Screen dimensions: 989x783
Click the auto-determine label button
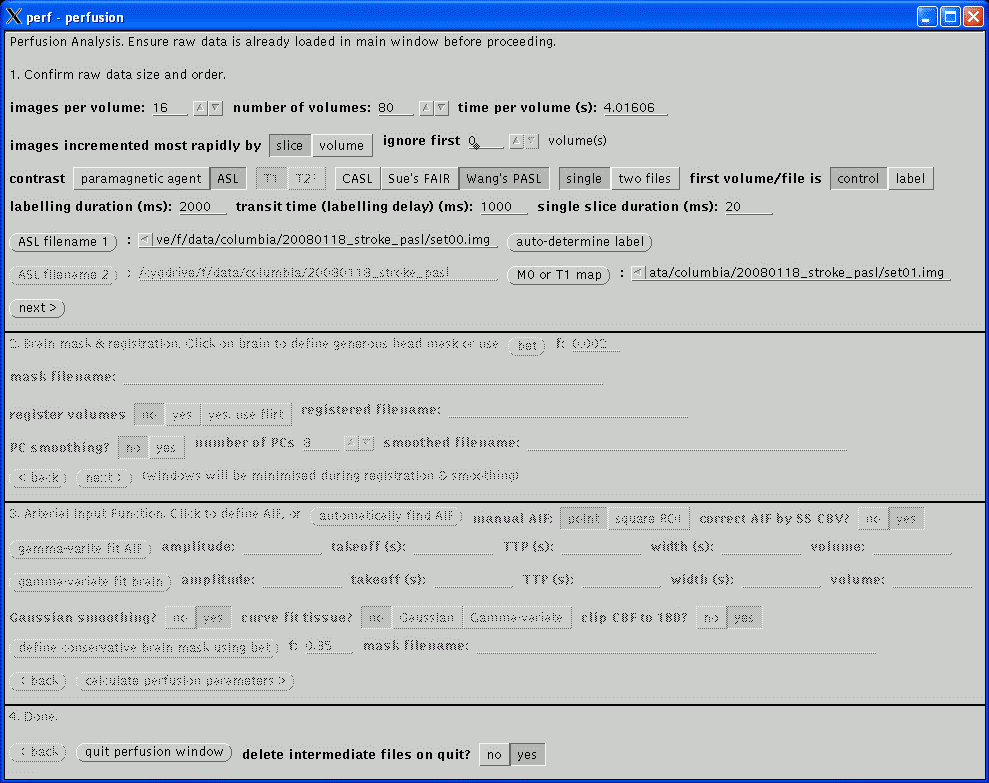click(x=580, y=242)
